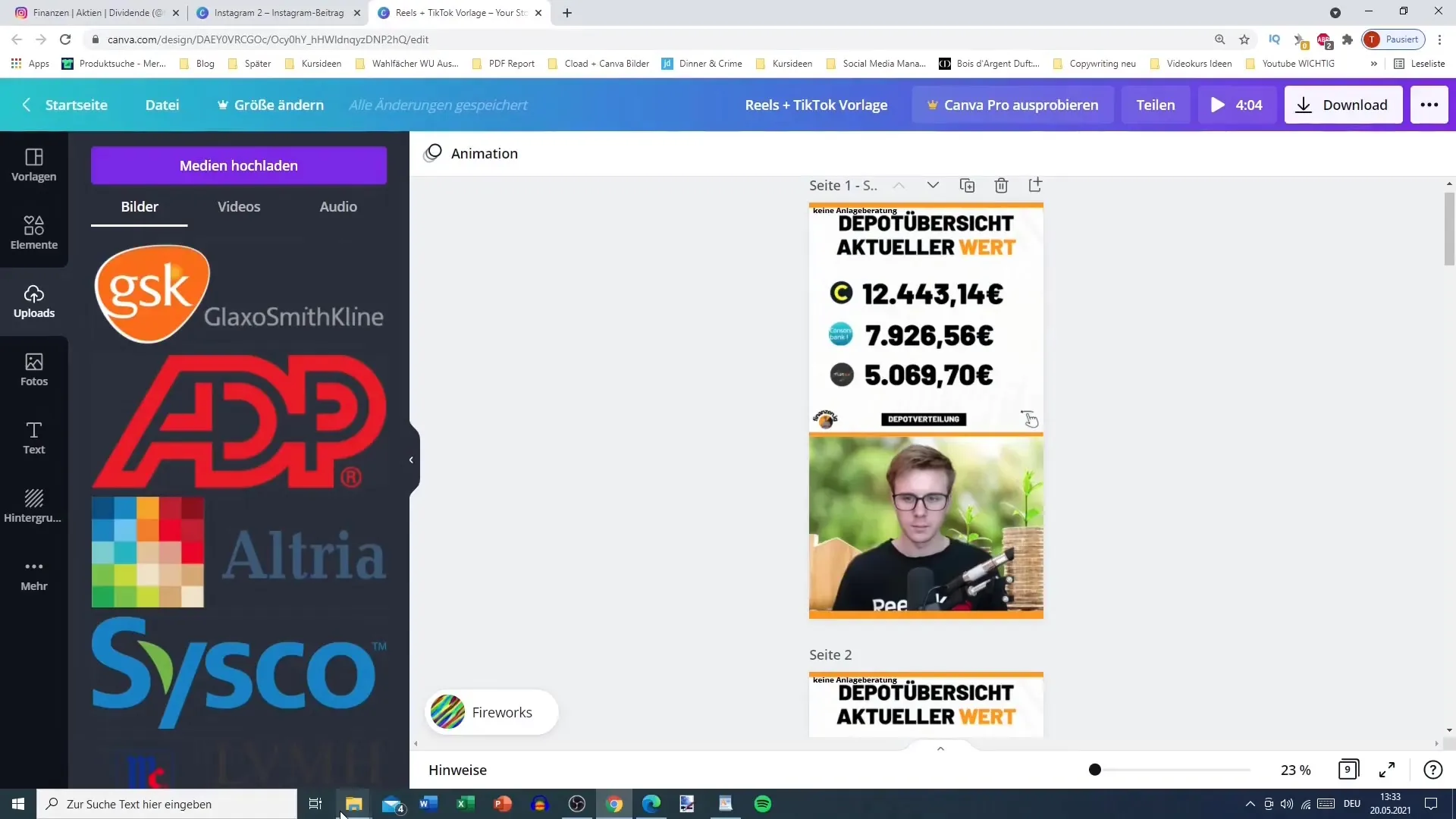Open the Hintergrund panel
The image size is (1456, 819).
(x=33, y=506)
